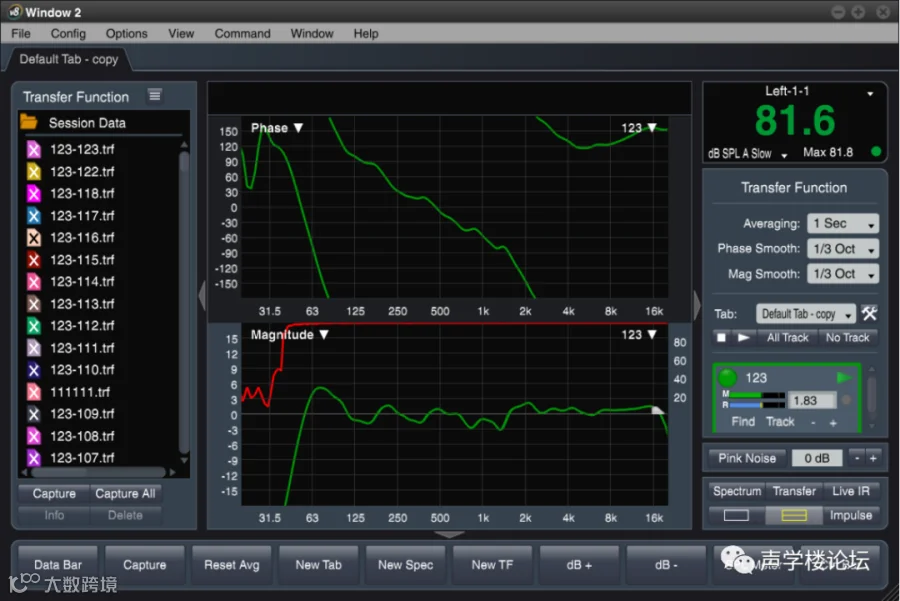The image size is (900, 601).
Task: Toggle the green 123 measurement enable indicator
Action: click(727, 377)
